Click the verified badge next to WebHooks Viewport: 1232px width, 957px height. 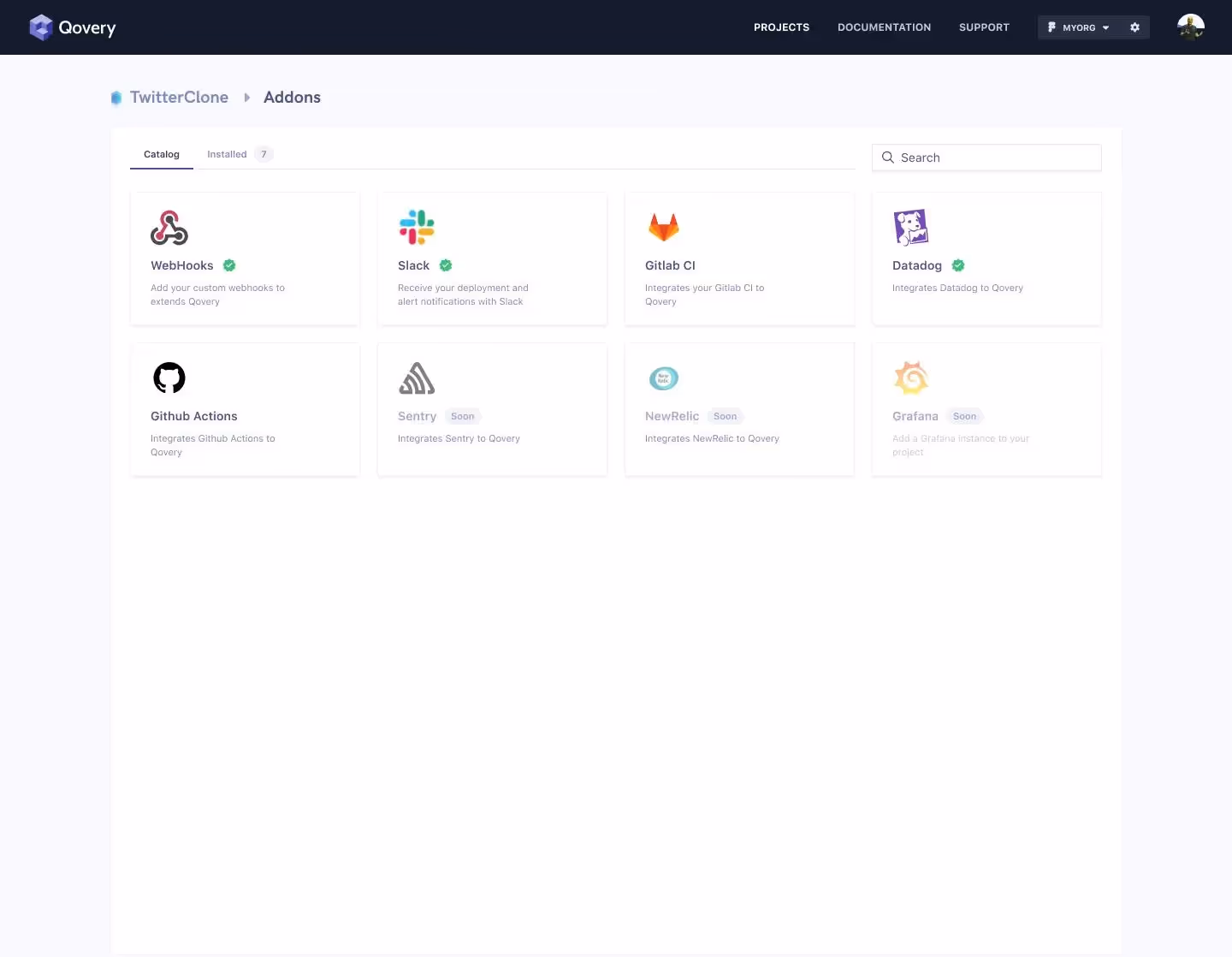229,265
